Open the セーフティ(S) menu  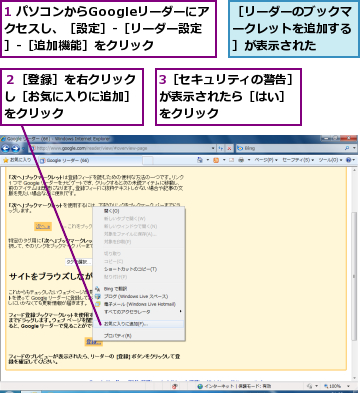[x=298, y=160]
